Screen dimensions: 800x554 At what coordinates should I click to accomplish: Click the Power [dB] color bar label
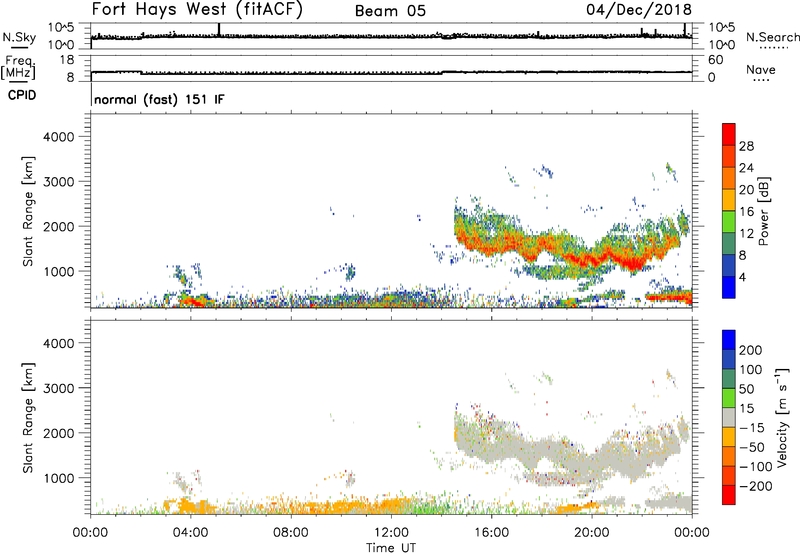coord(763,211)
